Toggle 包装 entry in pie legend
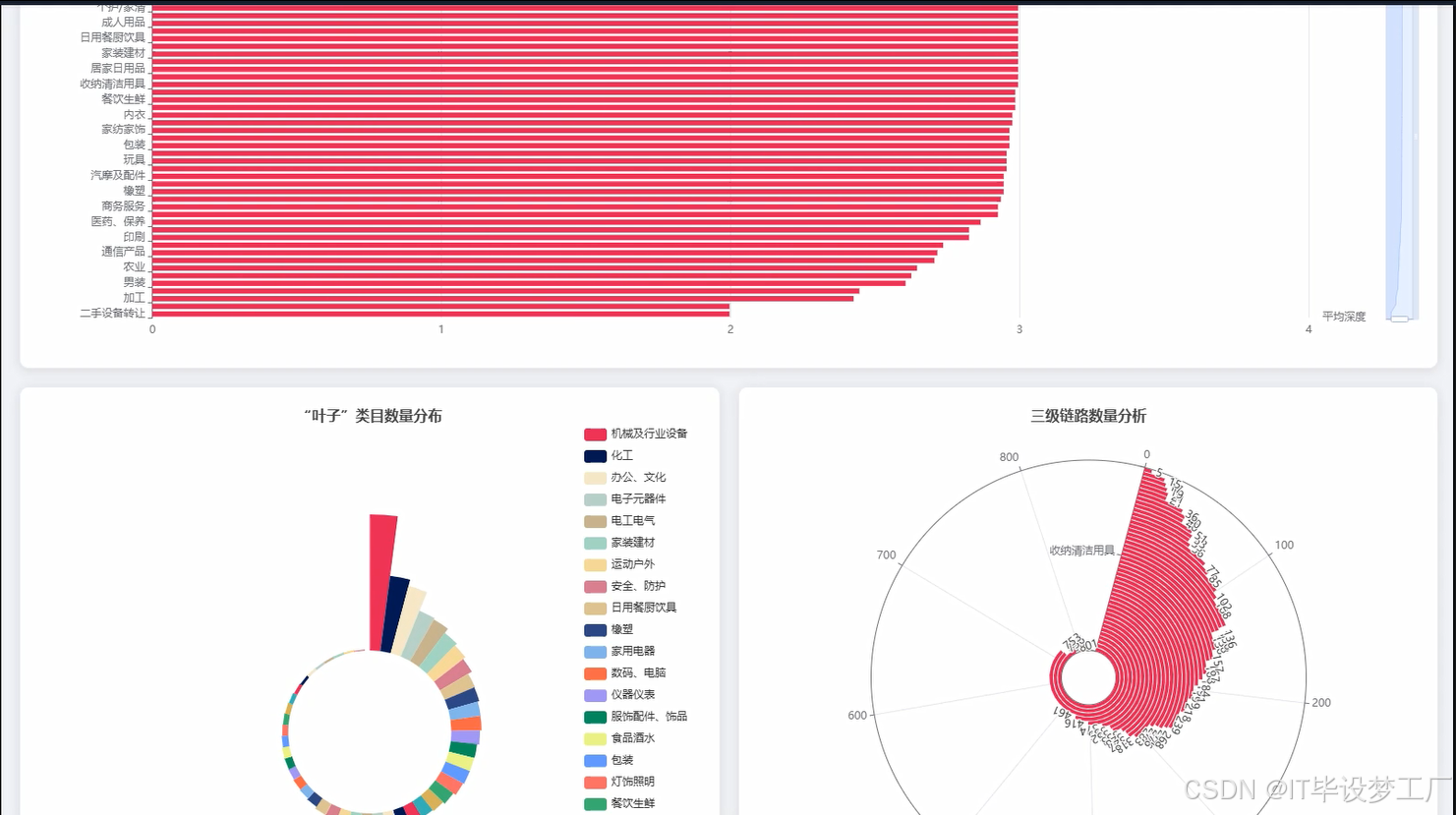The height and width of the screenshot is (815, 1456). coord(609,760)
